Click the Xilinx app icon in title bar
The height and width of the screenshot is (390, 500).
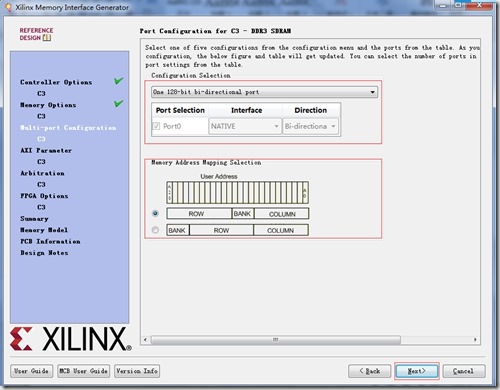point(9,7)
